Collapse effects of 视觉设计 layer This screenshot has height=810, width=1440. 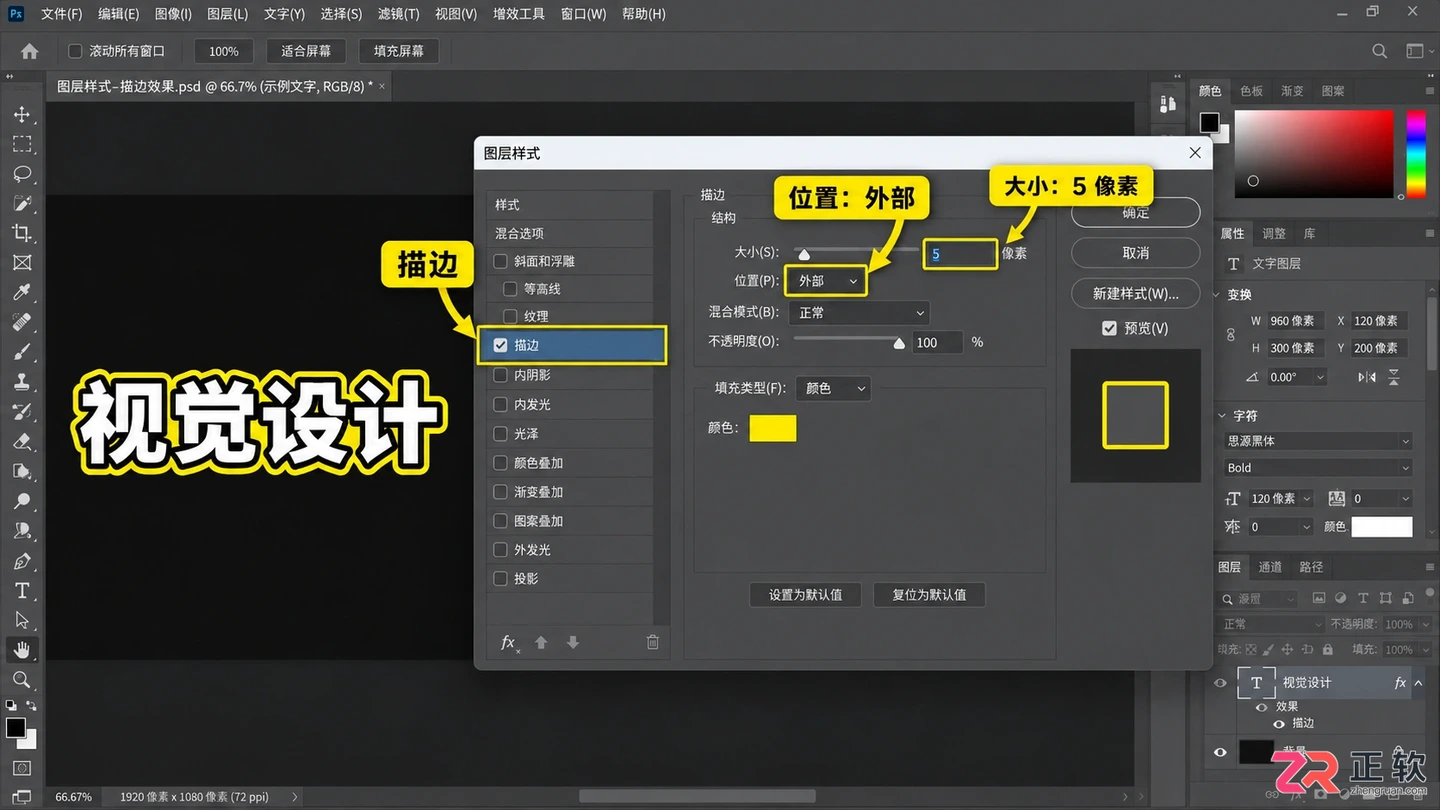click(x=1418, y=683)
